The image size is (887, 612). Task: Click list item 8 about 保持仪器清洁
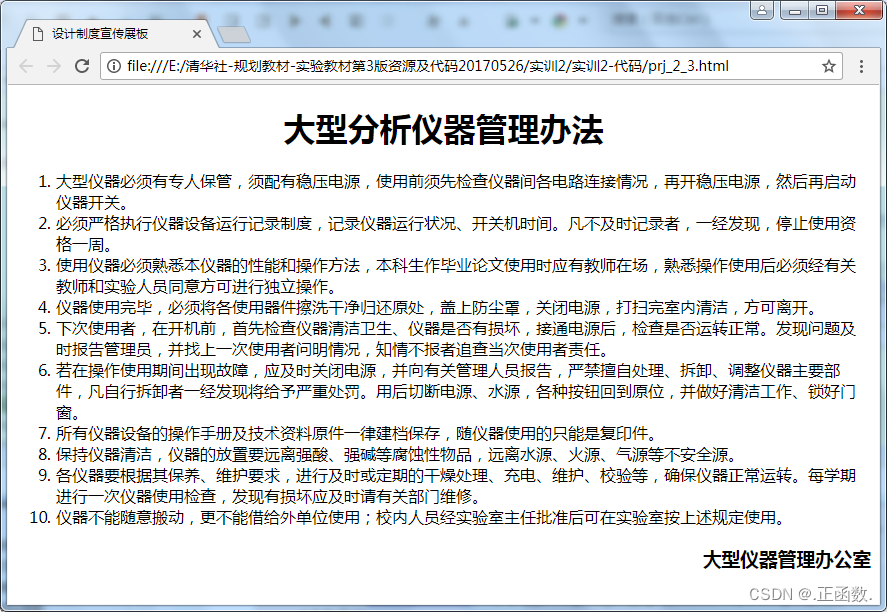[398, 454]
